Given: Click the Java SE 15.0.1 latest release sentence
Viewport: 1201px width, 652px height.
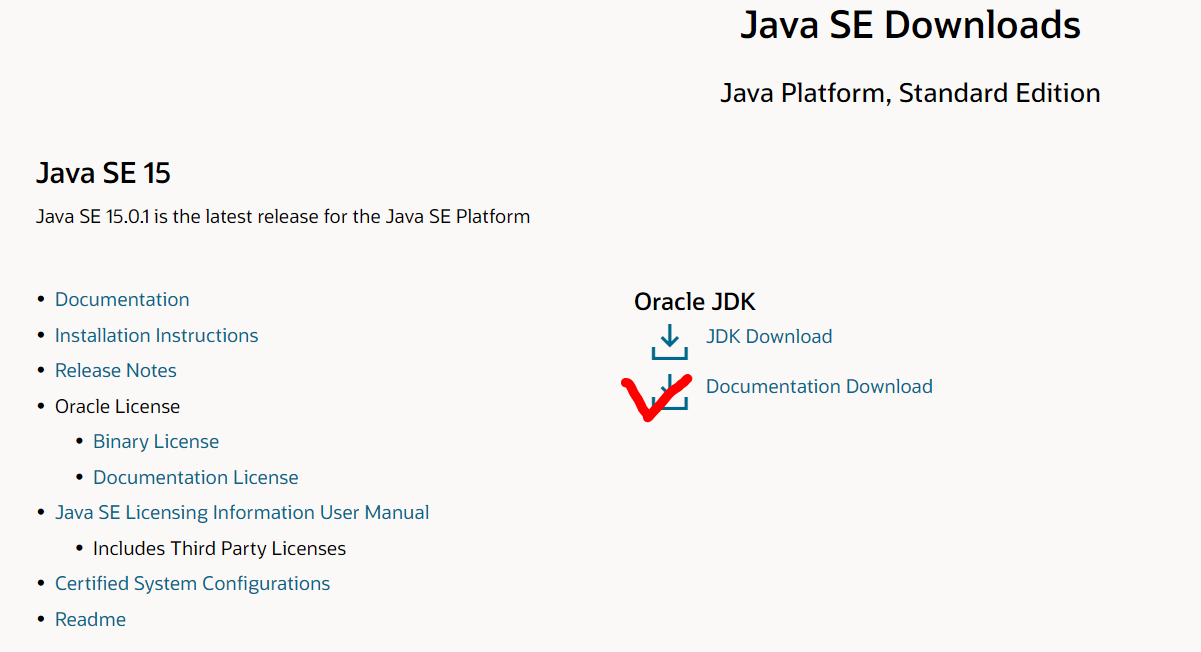Looking at the screenshot, I should (283, 216).
